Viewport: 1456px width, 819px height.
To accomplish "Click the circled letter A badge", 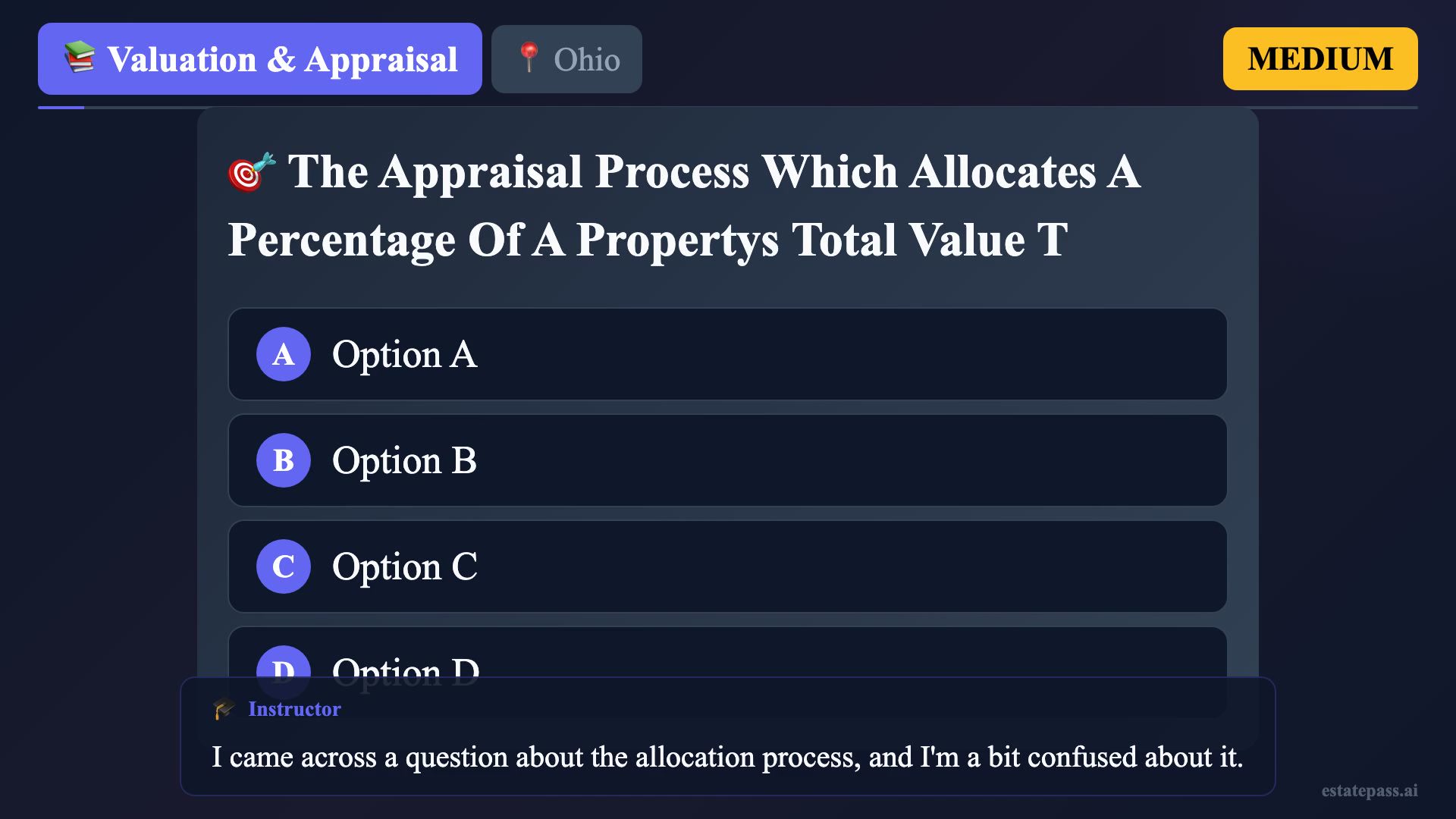I will point(284,354).
